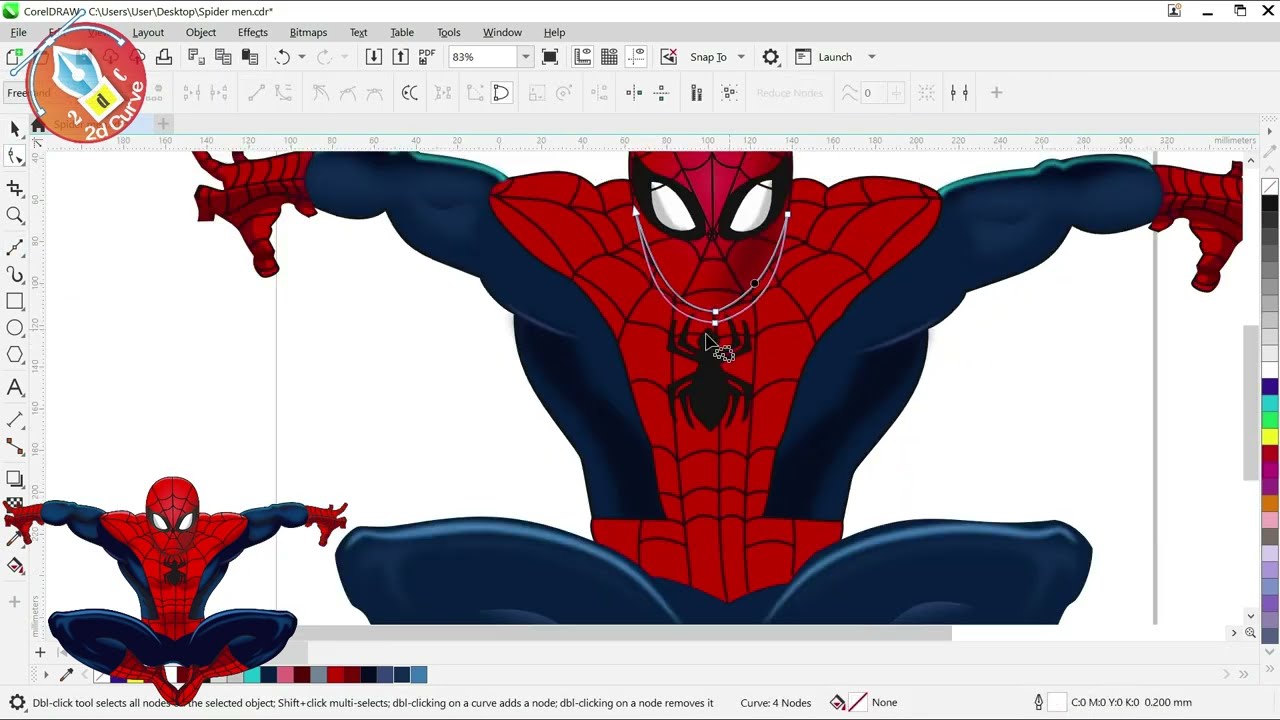The width and height of the screenshot is (1280, 720).
Task: Open the zoom level dropdown
Action: [525, 57]
